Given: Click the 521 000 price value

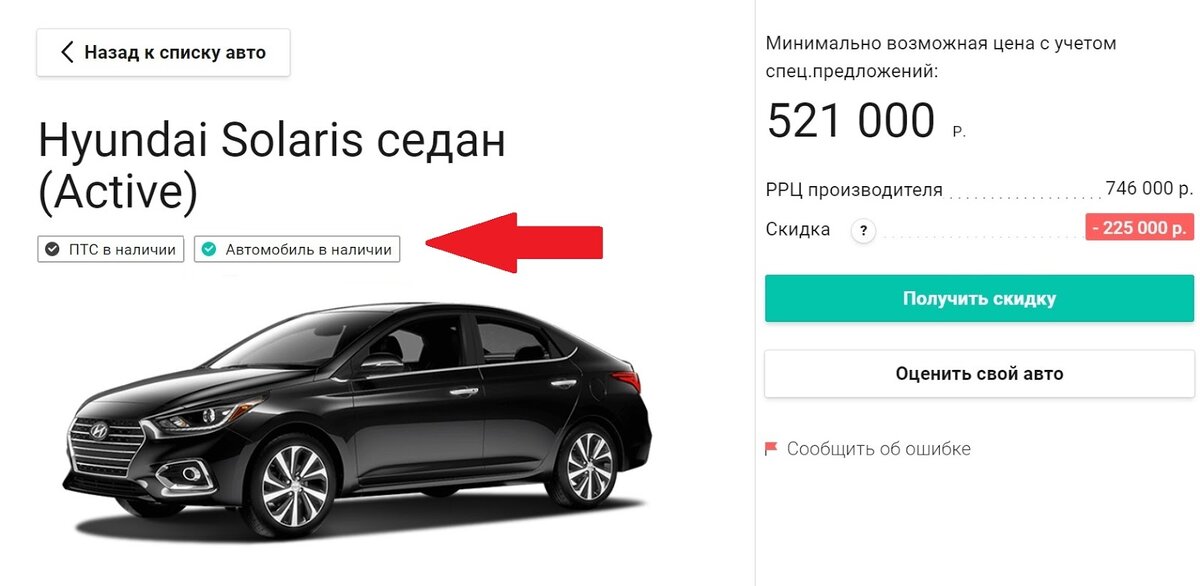Looking at the screenshot, I should tap(851, 121).
